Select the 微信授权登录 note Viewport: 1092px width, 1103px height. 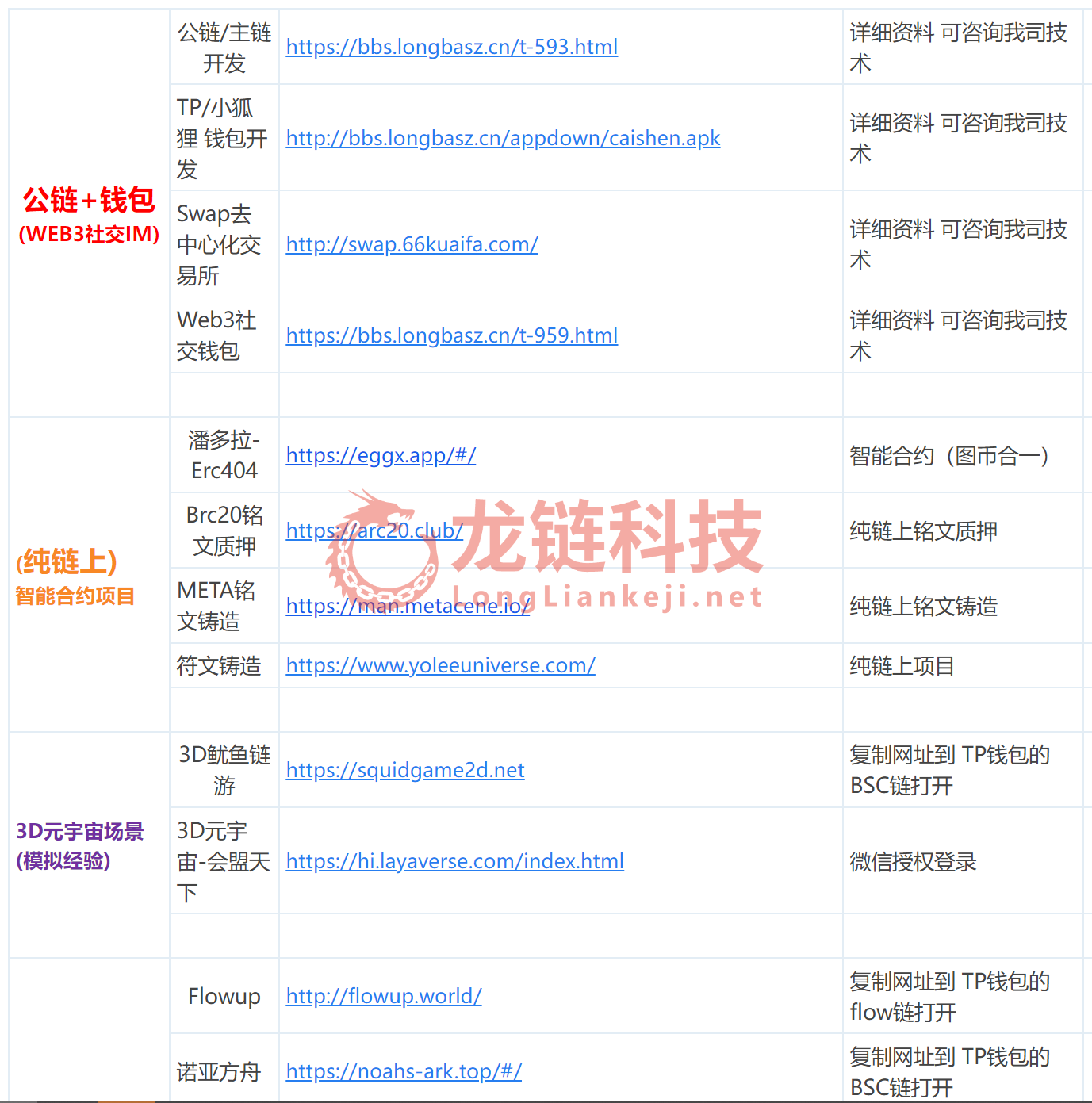[914, 862]
